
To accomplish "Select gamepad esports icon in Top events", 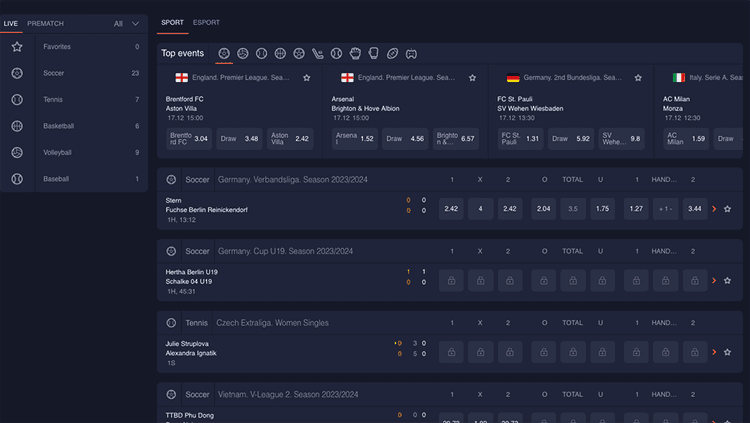I will 411,54.
